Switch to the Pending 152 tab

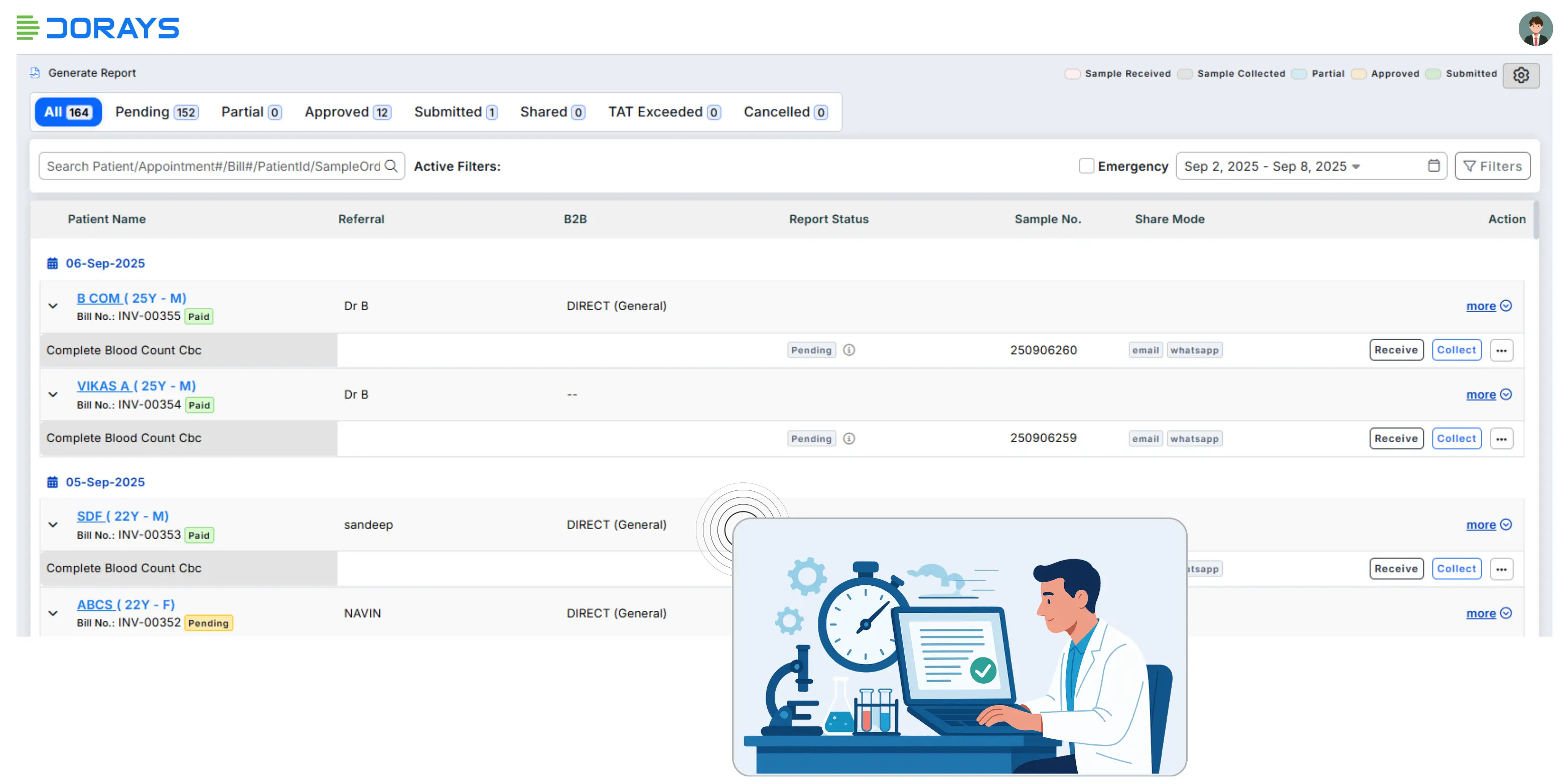(x=156, y=112)
